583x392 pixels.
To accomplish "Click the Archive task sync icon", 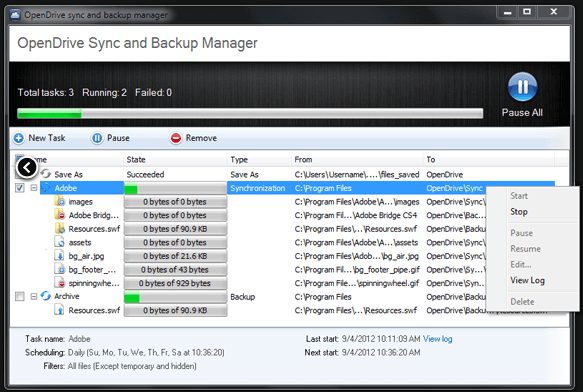I will click(46, 296).
